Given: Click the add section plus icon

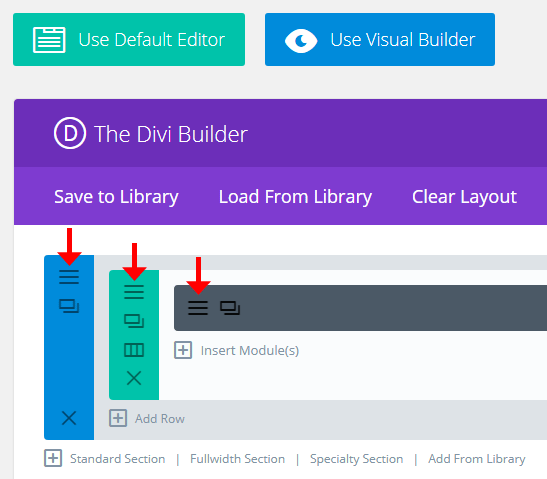Looking at the screenshot, I should [53, 458].
